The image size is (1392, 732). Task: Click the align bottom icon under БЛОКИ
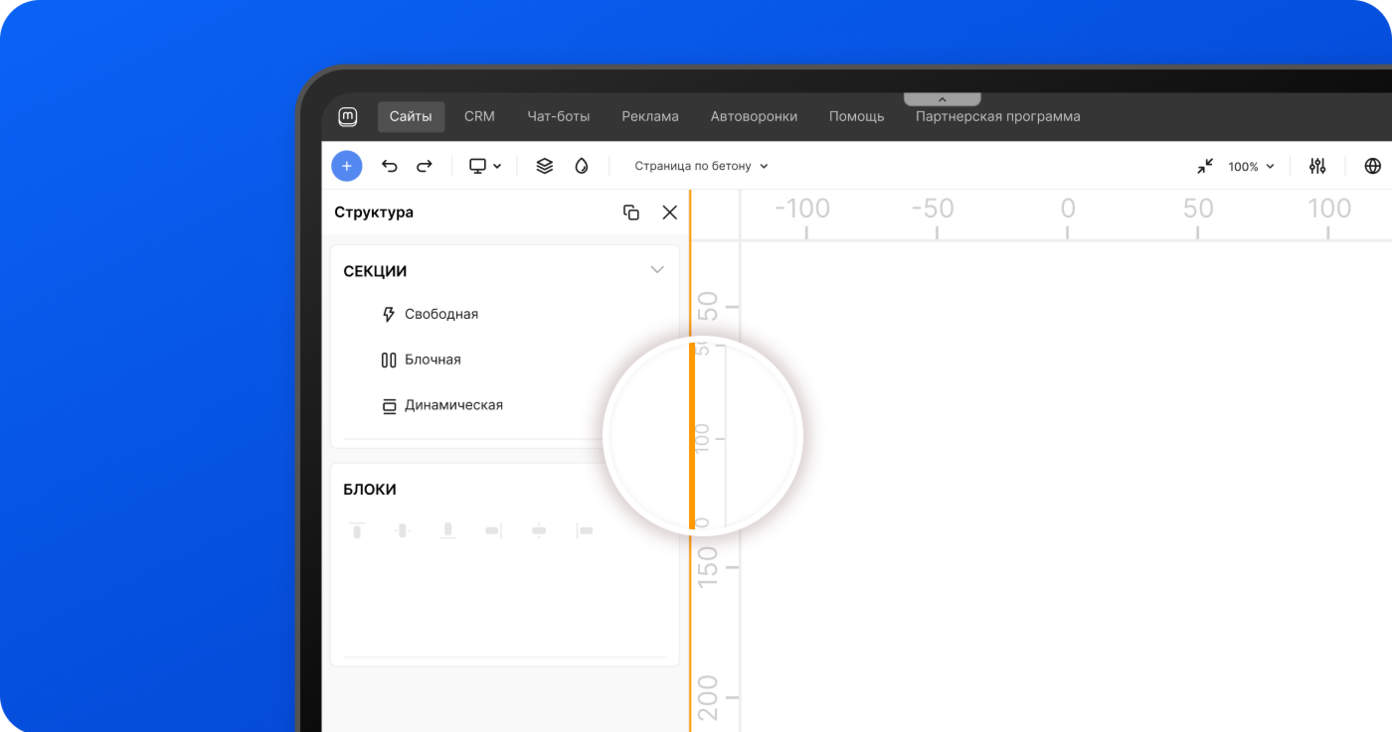(448, 530)
